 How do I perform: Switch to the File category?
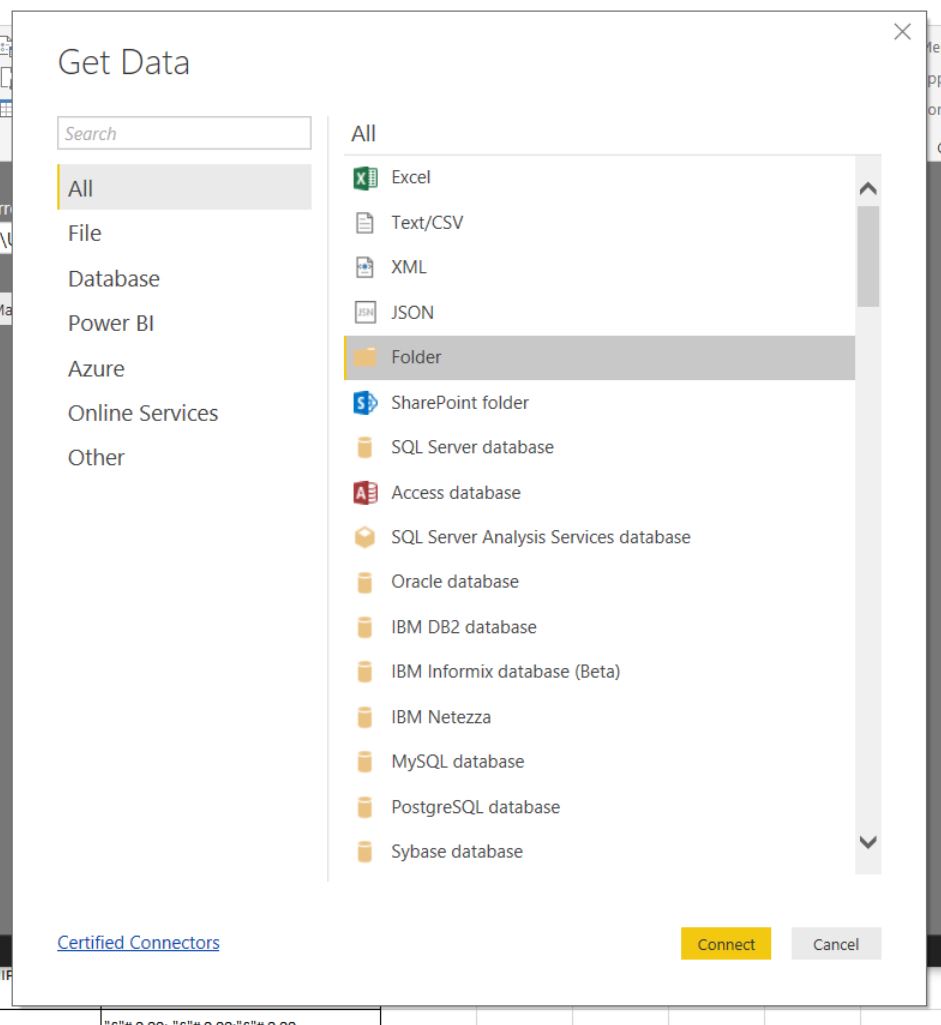(x=85, y=234)
